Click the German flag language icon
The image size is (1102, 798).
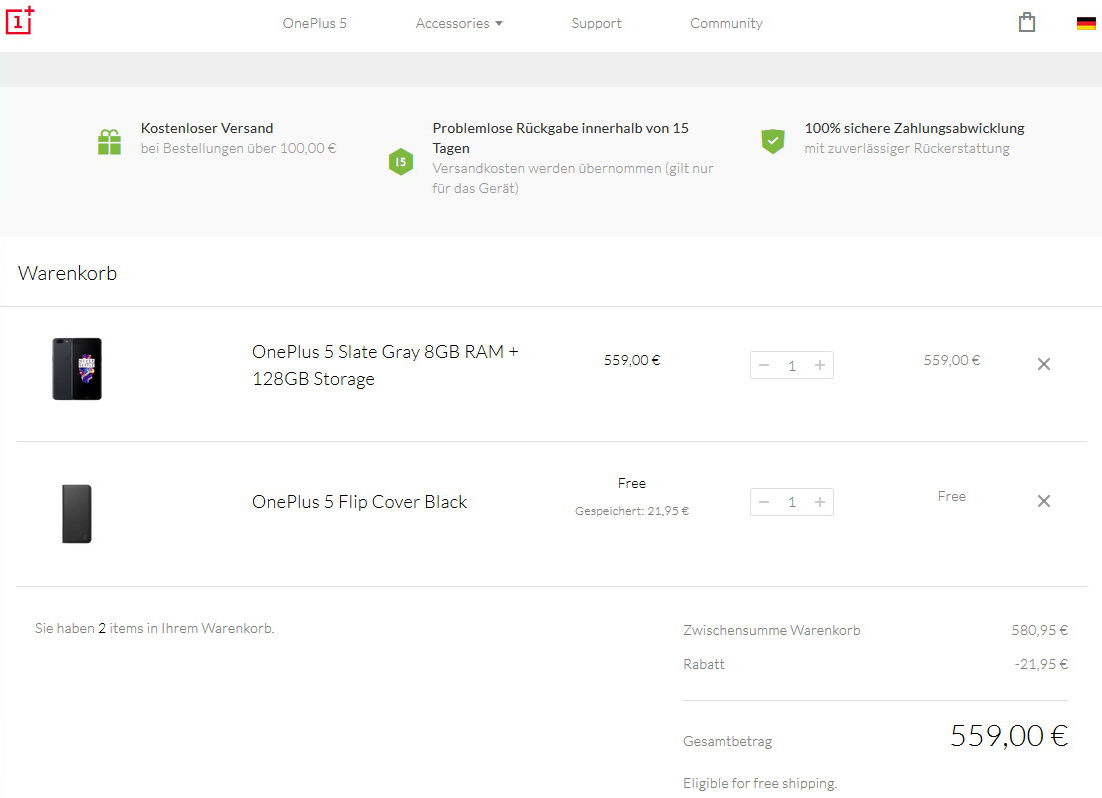click(1086, 23)
